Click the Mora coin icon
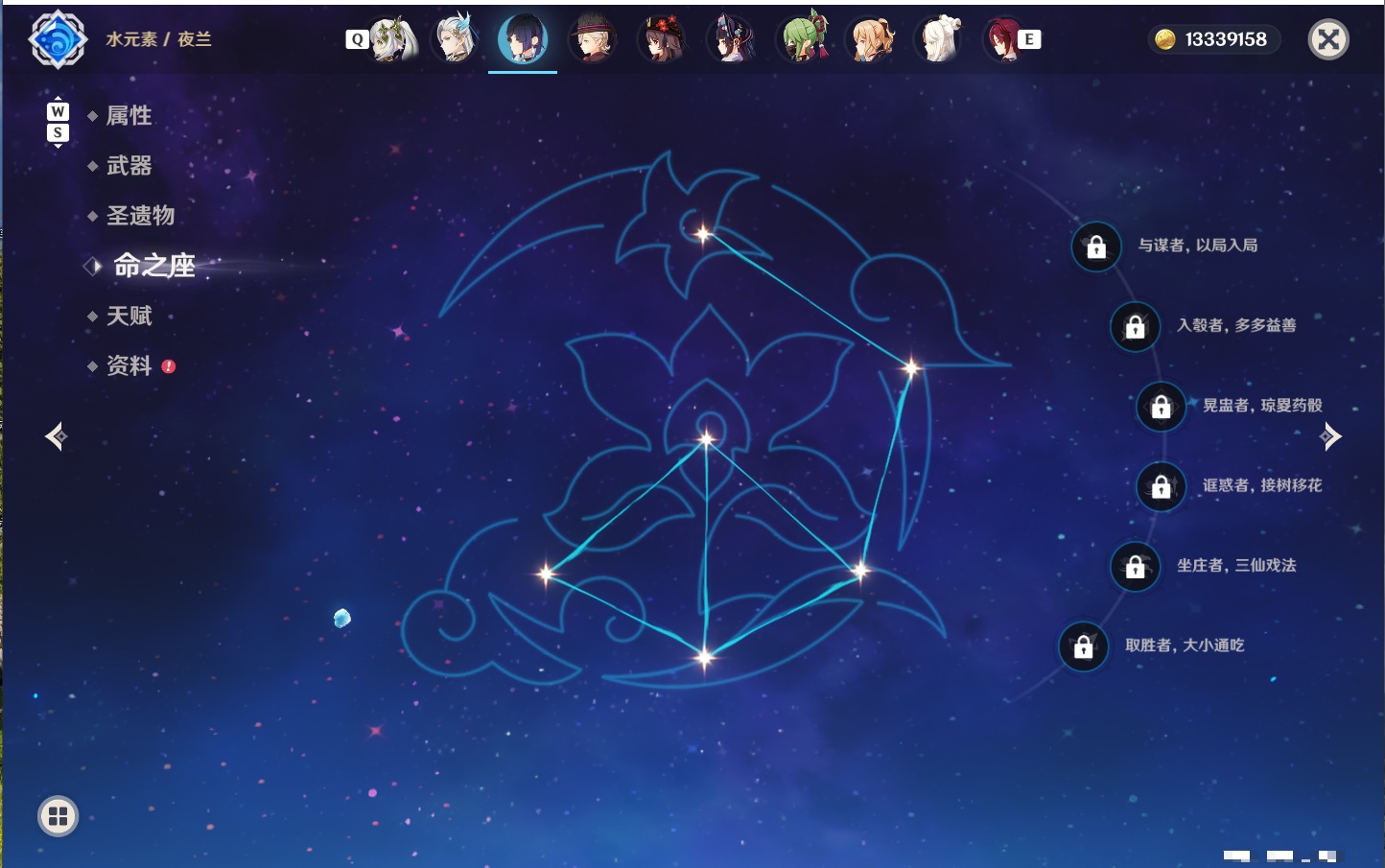 (1165, 39)
